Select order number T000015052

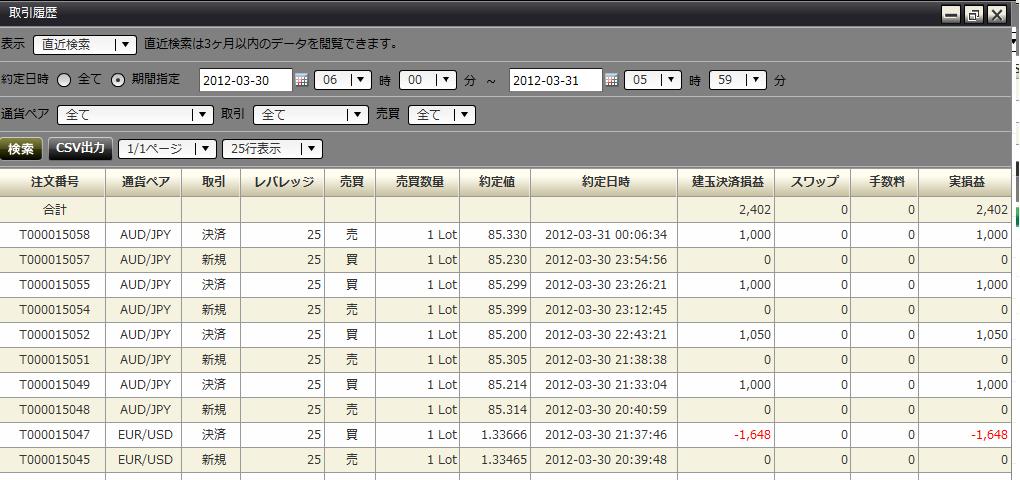pos(55,334)
